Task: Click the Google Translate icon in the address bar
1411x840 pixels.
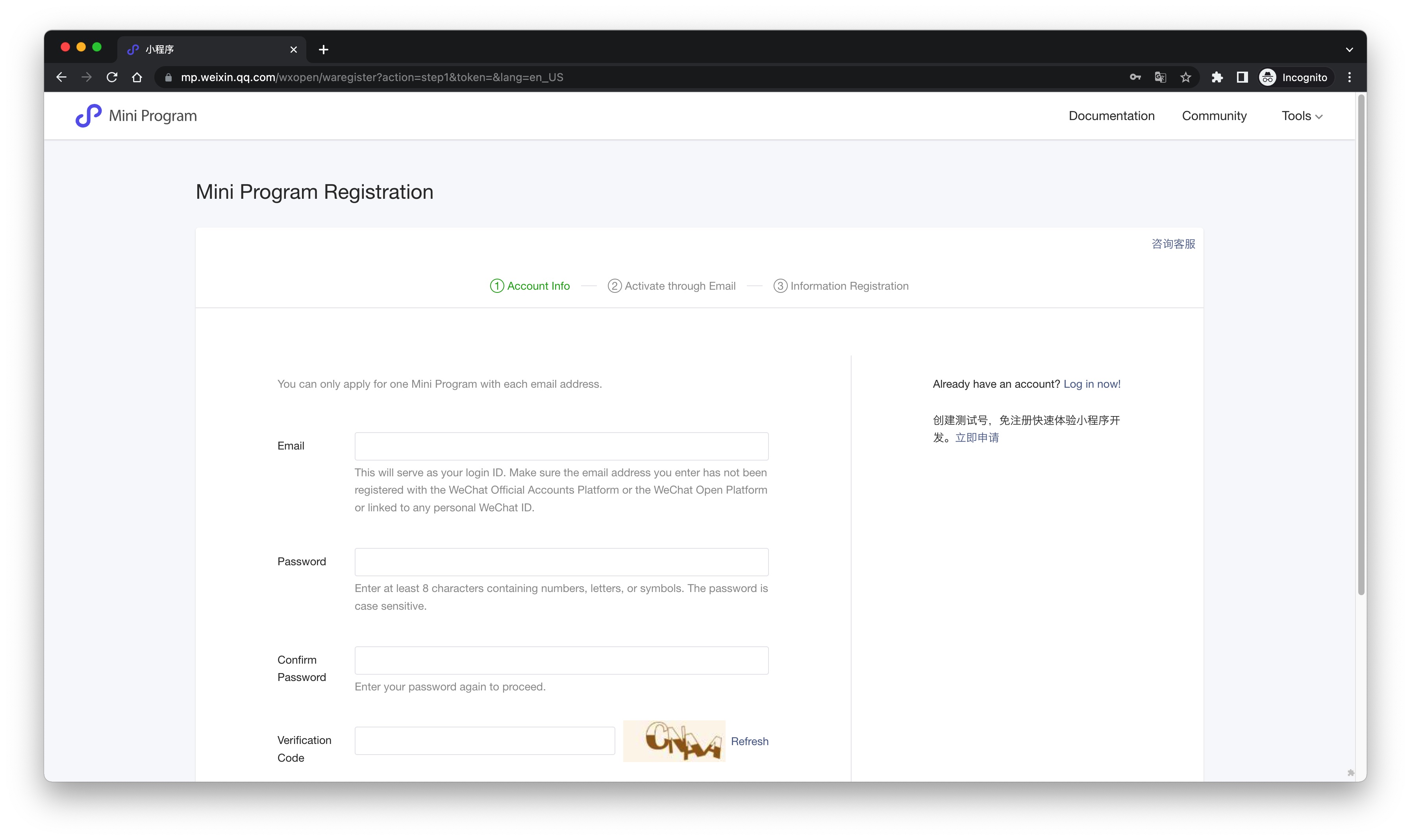Action: coord(1160,78)
